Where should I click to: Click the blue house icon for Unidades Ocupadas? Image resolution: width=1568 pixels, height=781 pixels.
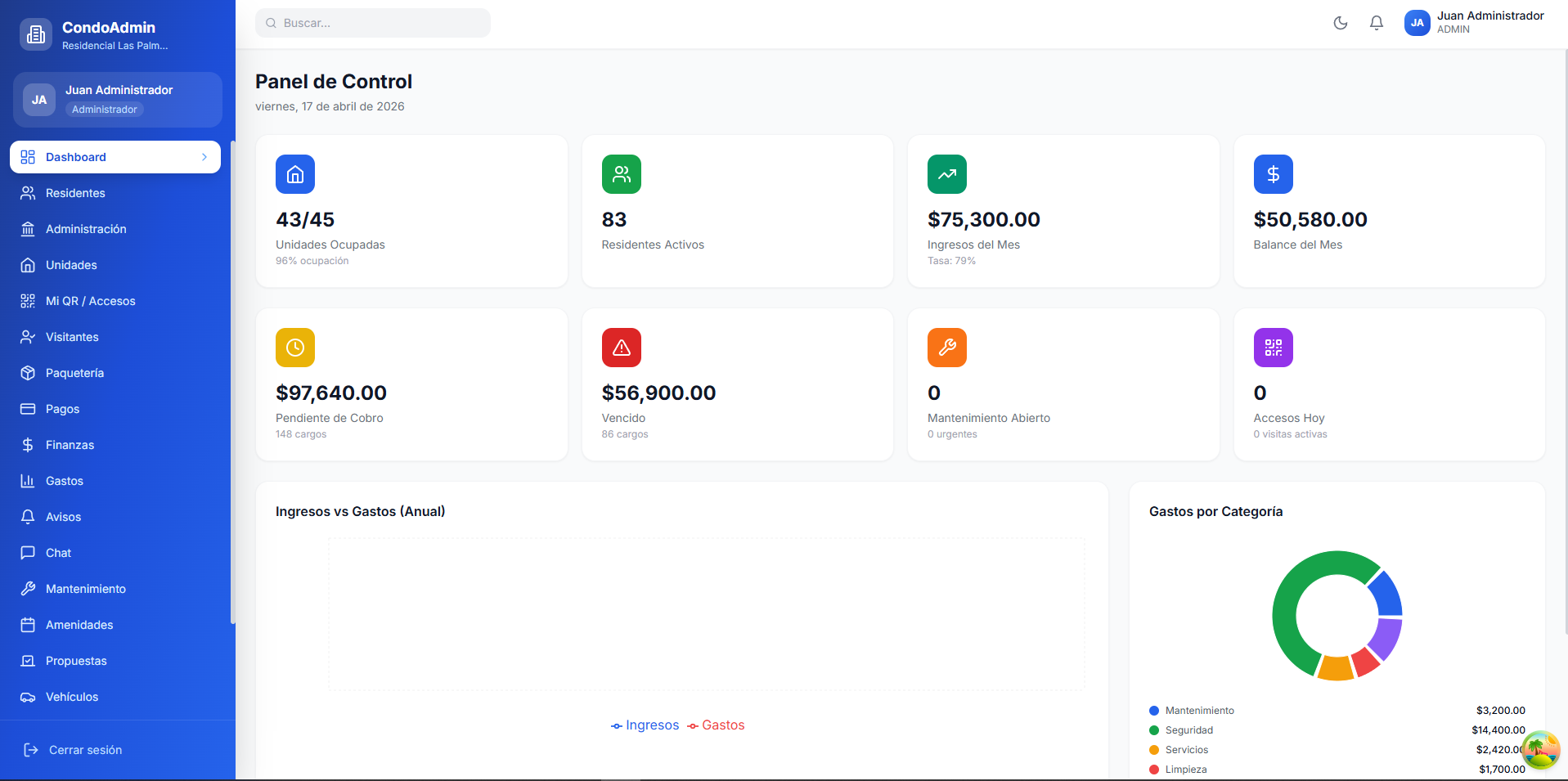(295, 174)
